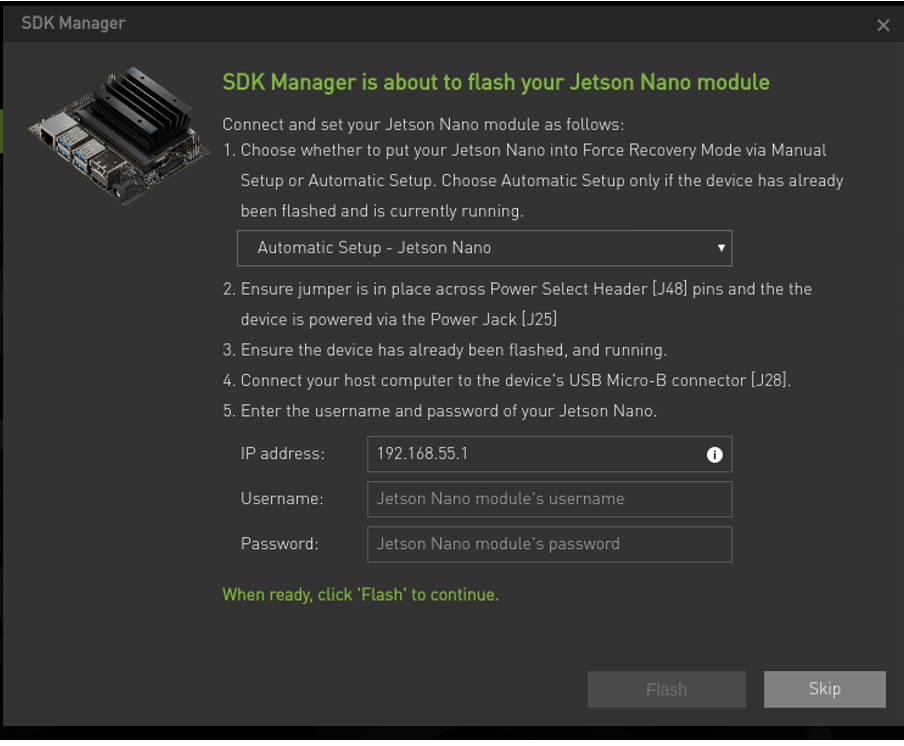Open the Automatic Setup - Jetson Nano dropdown
904x746 pixels.
(484, 248)
